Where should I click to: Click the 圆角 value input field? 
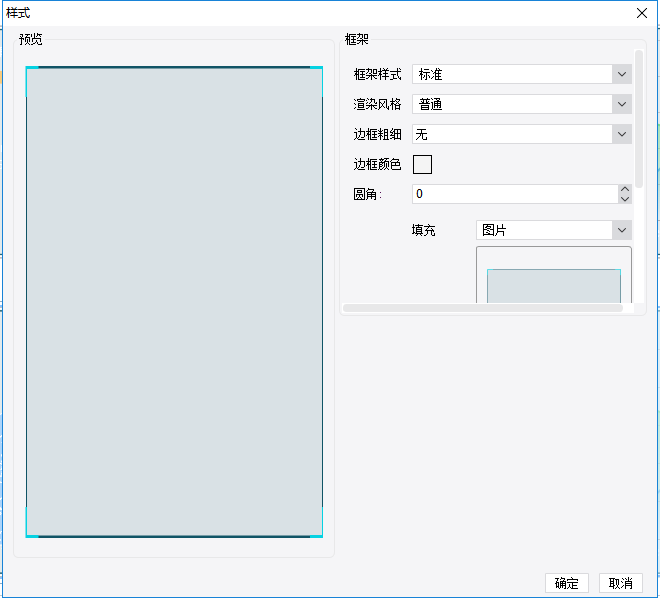(515, 194)
